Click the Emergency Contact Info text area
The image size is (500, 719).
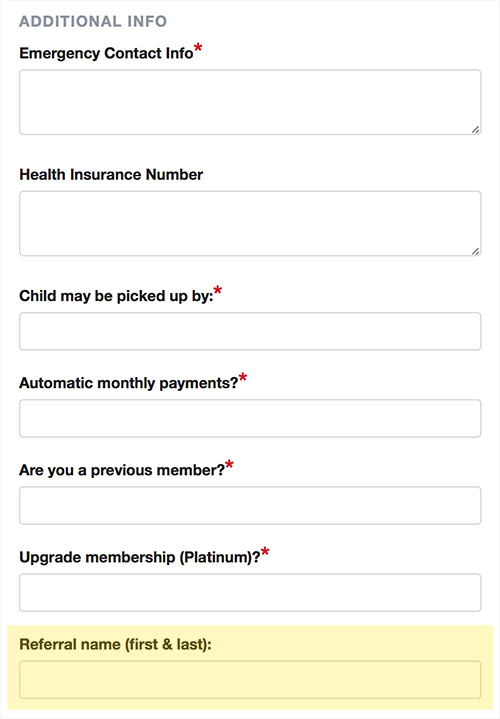250,102
